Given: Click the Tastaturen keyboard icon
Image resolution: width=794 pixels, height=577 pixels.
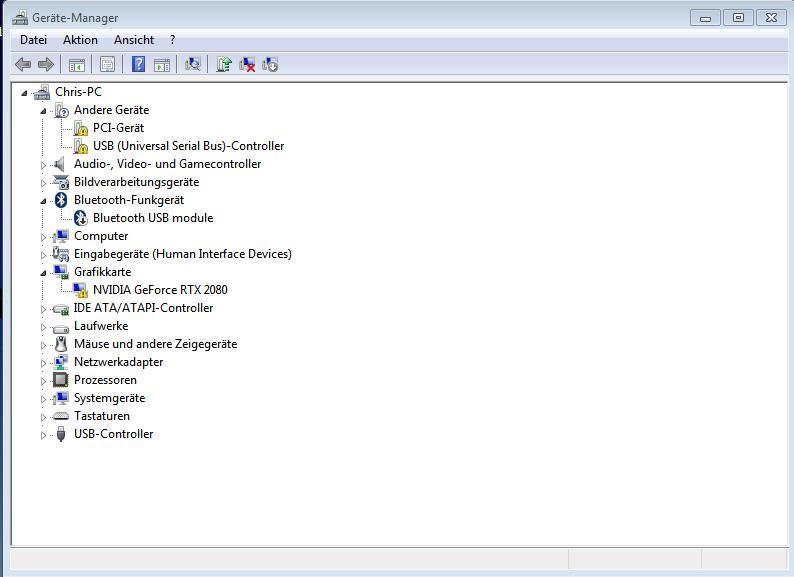Looking at the screenshot, I should click(x=61, y=416).
